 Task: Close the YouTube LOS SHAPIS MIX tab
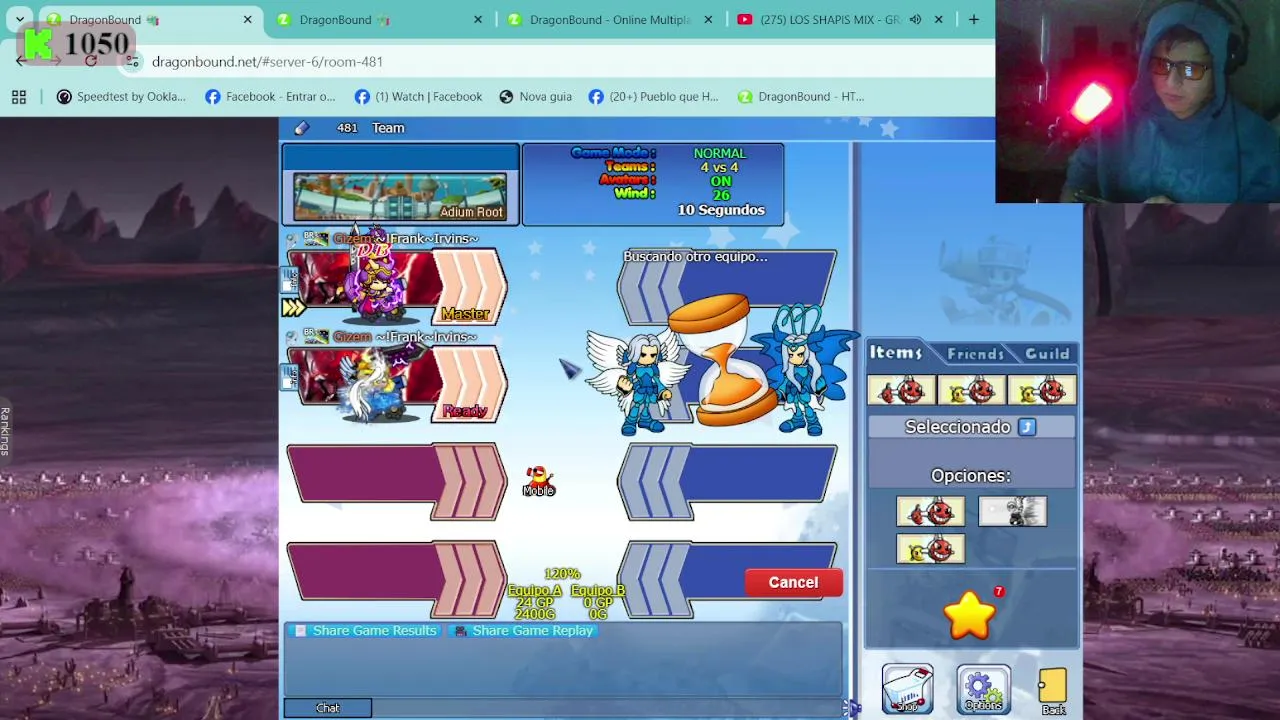pyautogui.click(x=938, y=19)
